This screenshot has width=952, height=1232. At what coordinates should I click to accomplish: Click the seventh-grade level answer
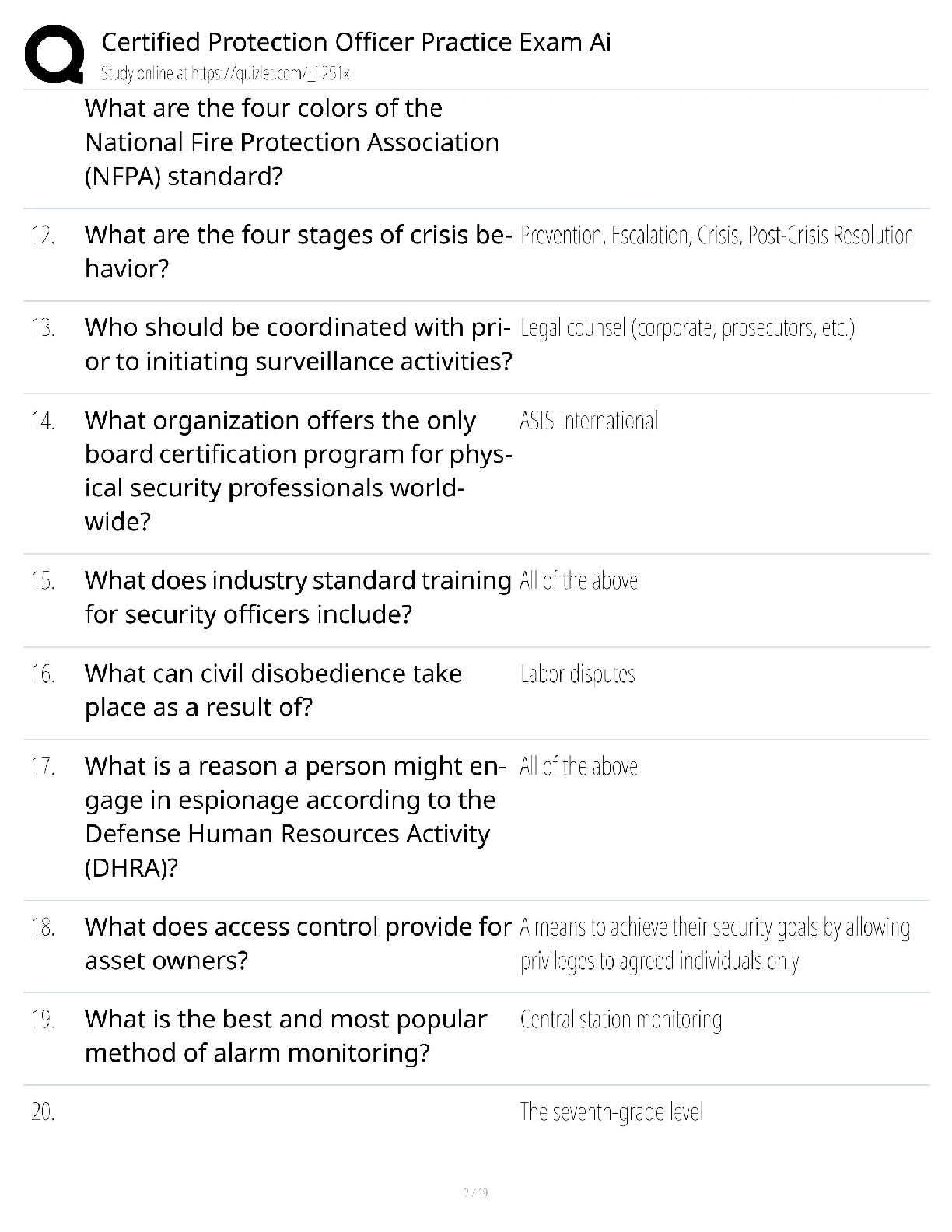pos(611,1112)
